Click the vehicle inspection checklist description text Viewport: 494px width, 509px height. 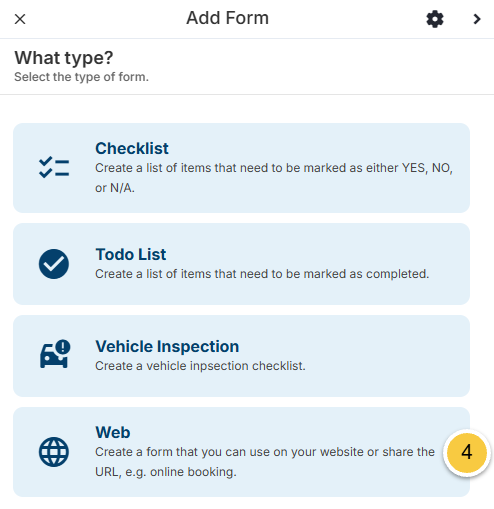point(200,366)
